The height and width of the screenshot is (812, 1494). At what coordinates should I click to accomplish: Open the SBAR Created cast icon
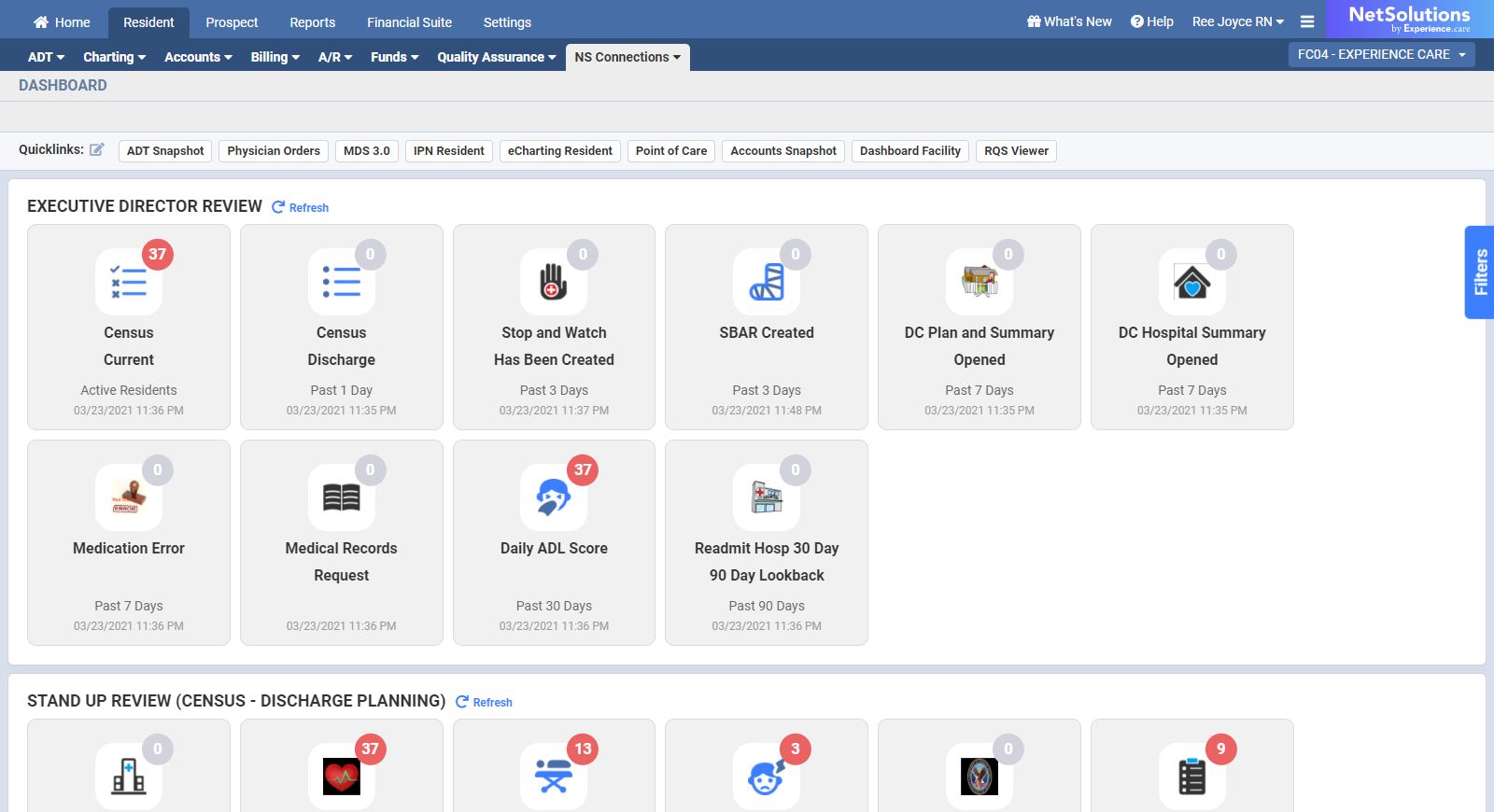click(x=767, y=282)
